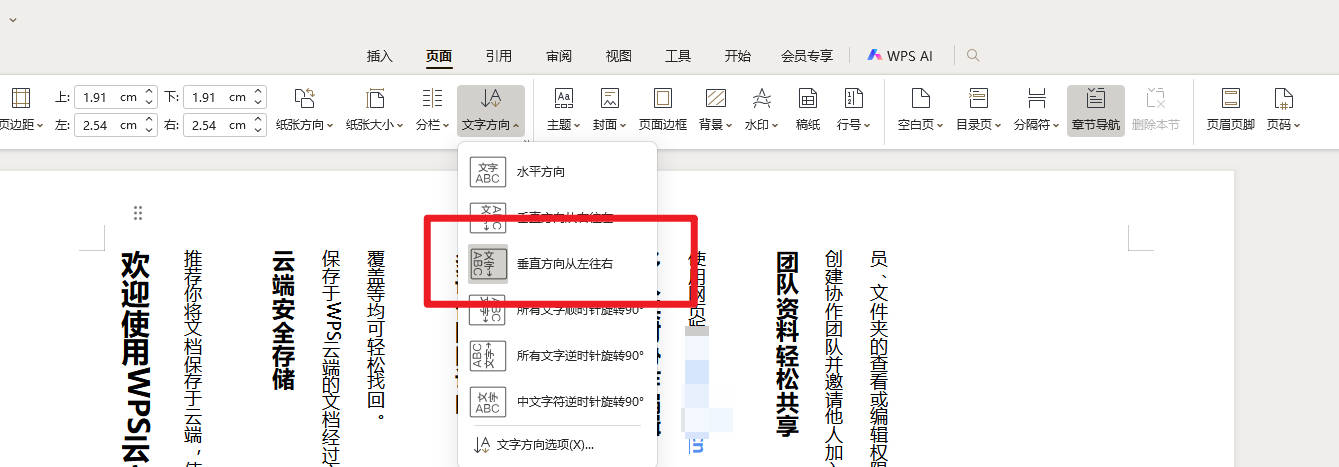Open the 工具 tab
The height and width of the screenshot is (467, 1339).
678,56
